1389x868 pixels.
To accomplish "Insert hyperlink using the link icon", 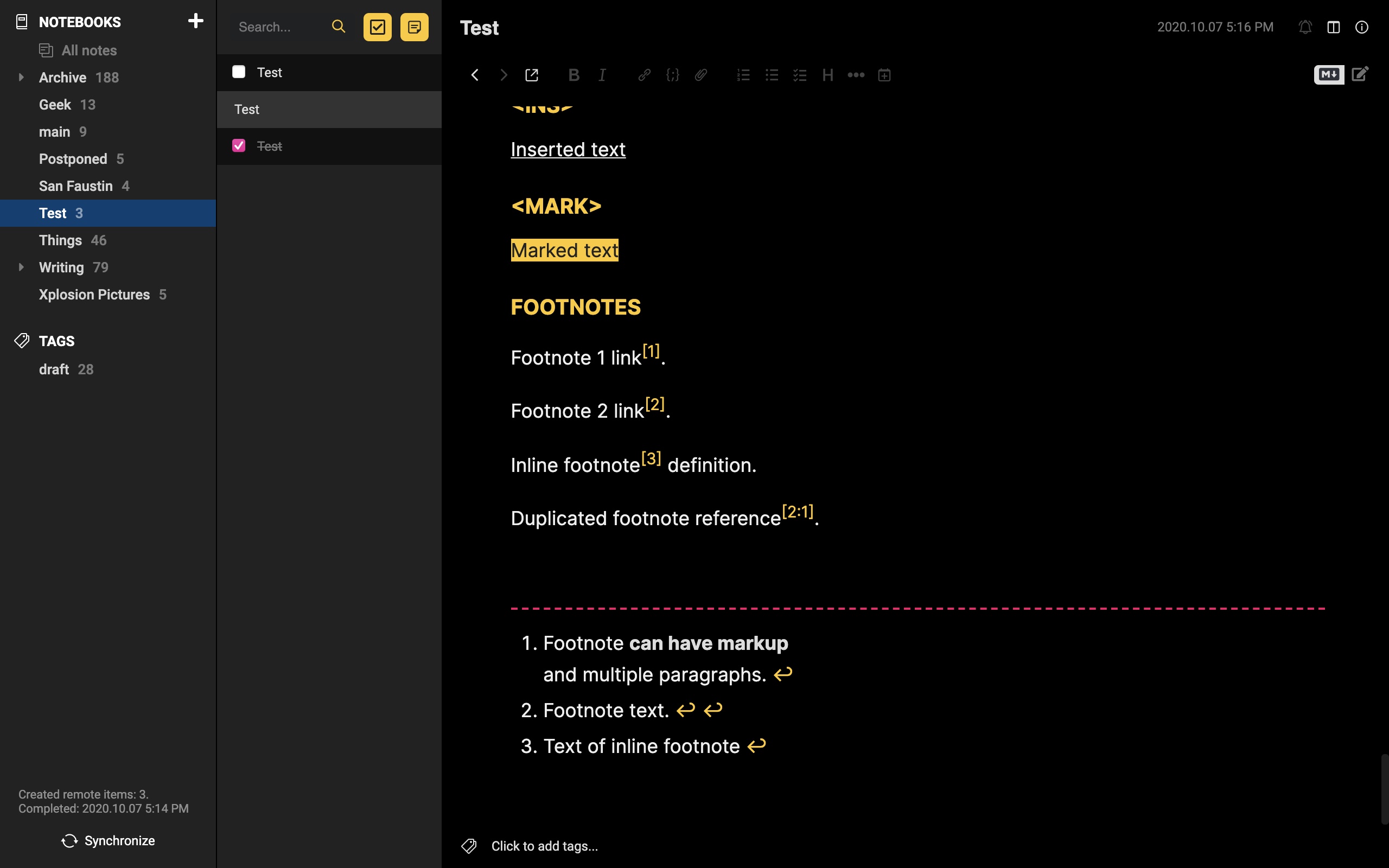I will coord(644,75).
